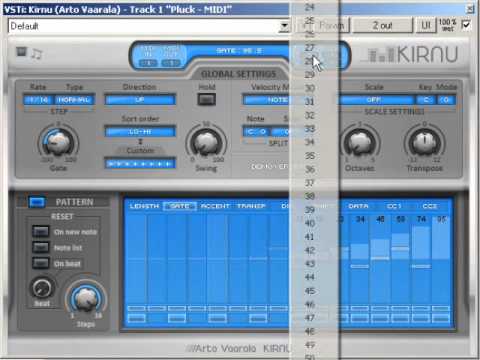
Task: Switch to the DATA tab
Action: pyautogui.click(x=358, y=206)
